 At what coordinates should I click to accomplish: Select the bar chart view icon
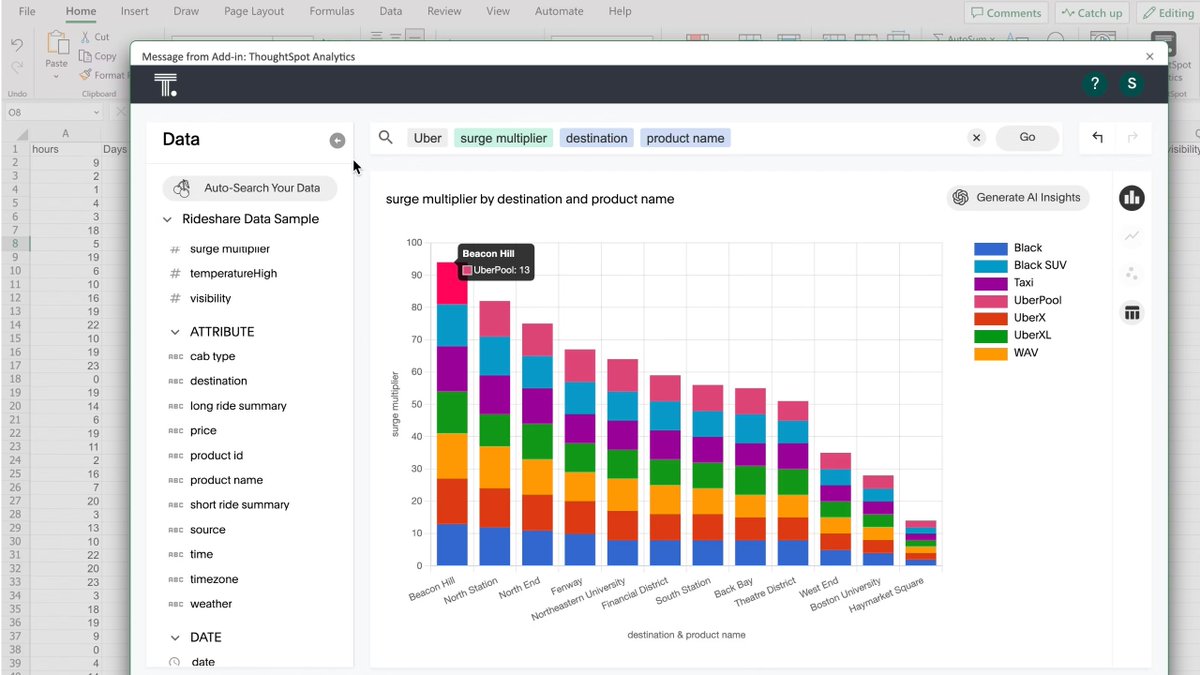coord(1132,198)
